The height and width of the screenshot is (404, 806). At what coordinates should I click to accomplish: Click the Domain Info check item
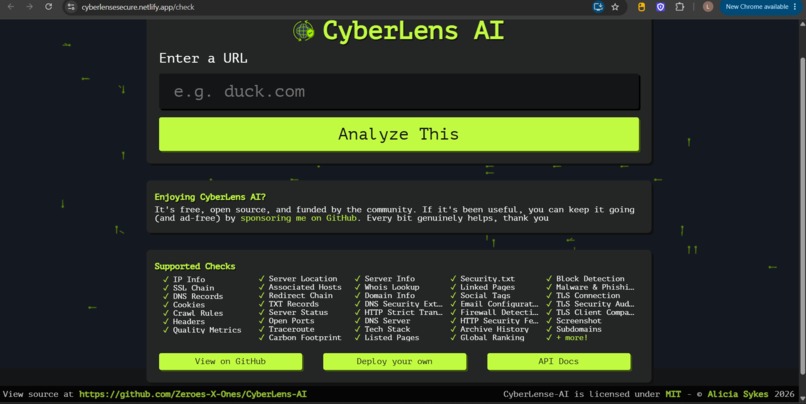coord(390,296)
